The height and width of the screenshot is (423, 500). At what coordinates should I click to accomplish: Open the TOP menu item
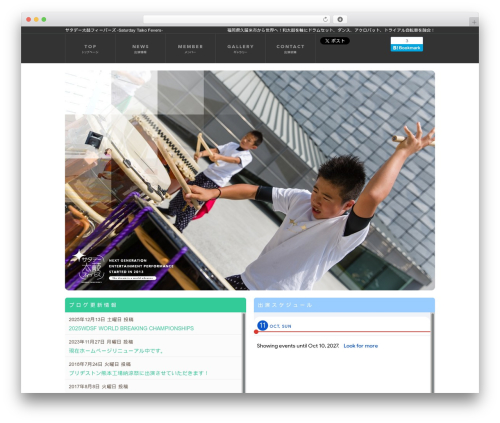click(x=90, y=49)
